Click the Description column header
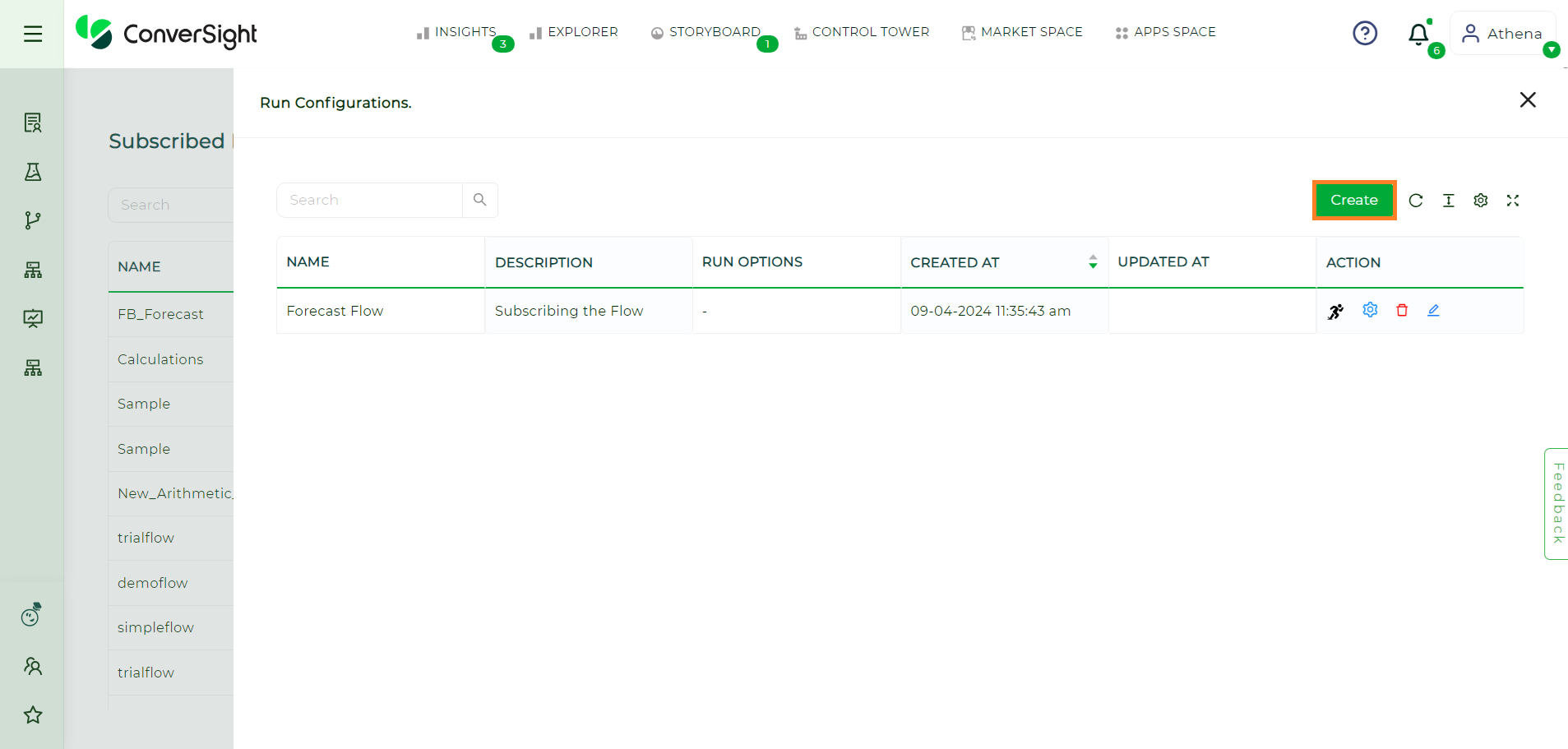 pyautogui.click(x=589, y=262)
